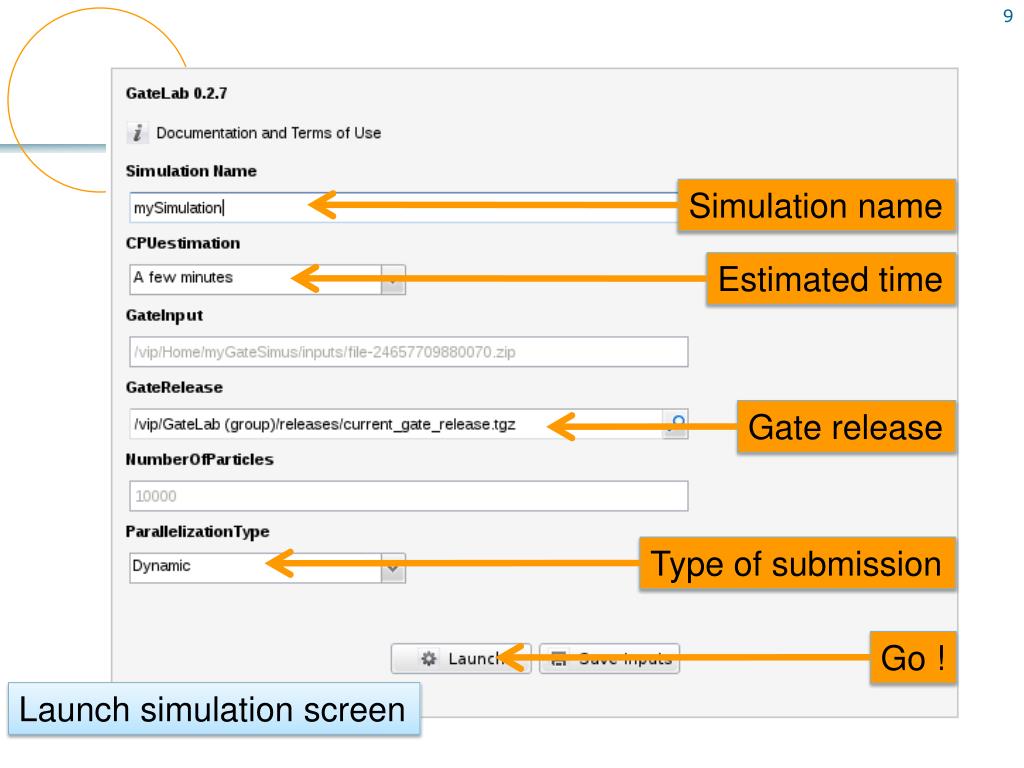Click the GateRelease path field
Viewport: 1024px width, 768px height.
[x=395, y=424]
